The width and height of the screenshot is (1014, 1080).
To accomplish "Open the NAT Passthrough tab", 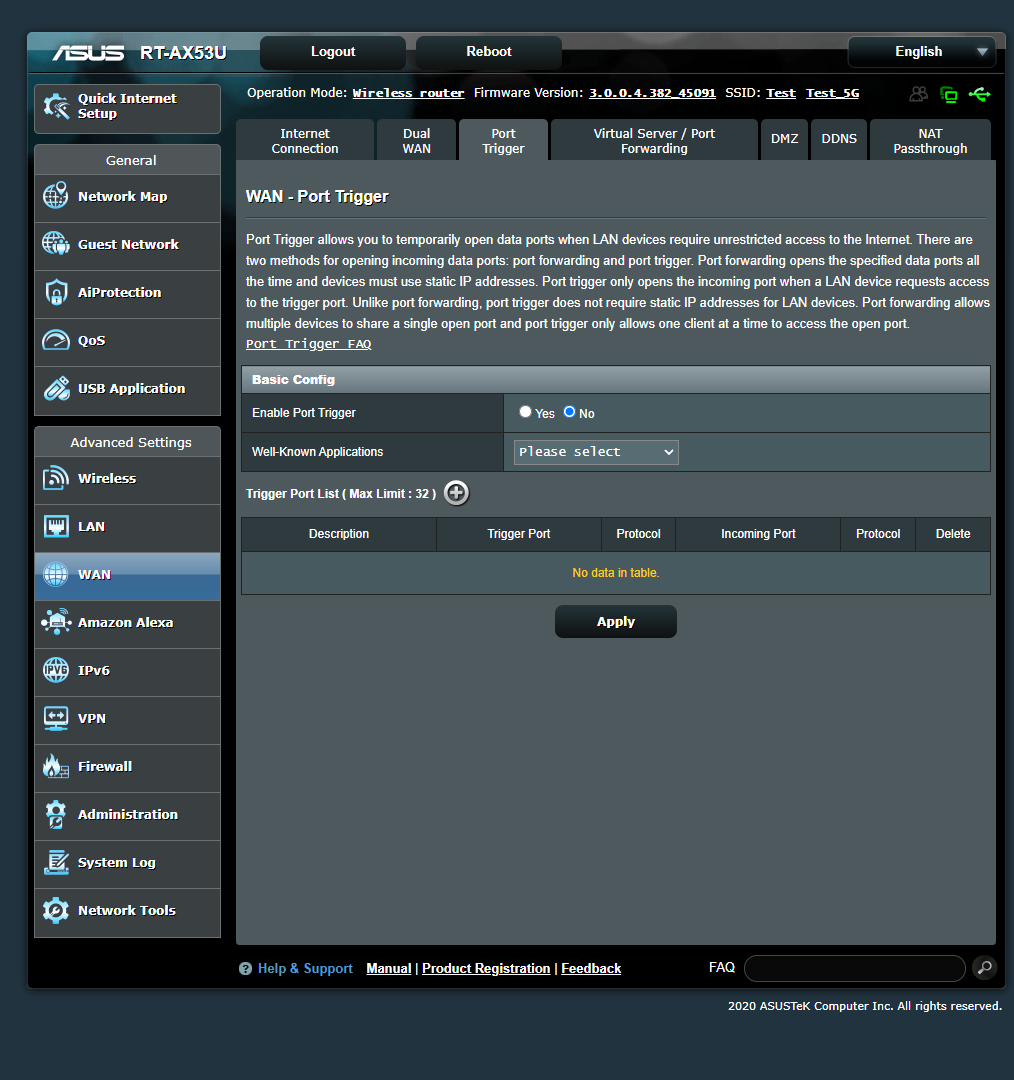I will pos(930,141).
